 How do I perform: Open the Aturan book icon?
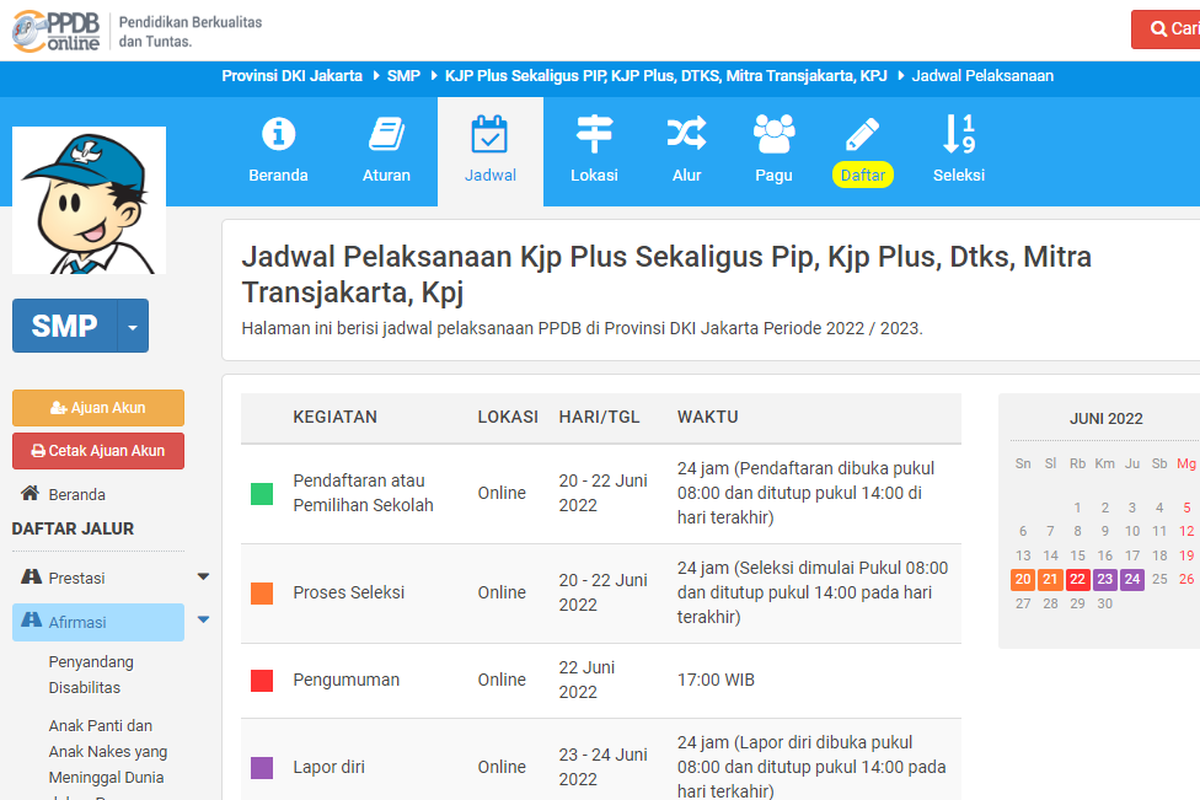386,134
